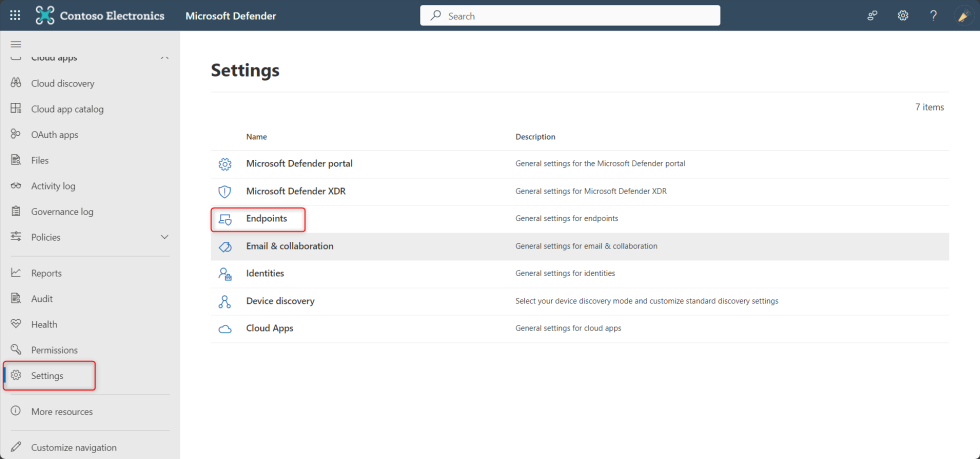Open help question mark icon
Image resolution: width=980 pixels, height=459 pixels.
click(933, 16)
